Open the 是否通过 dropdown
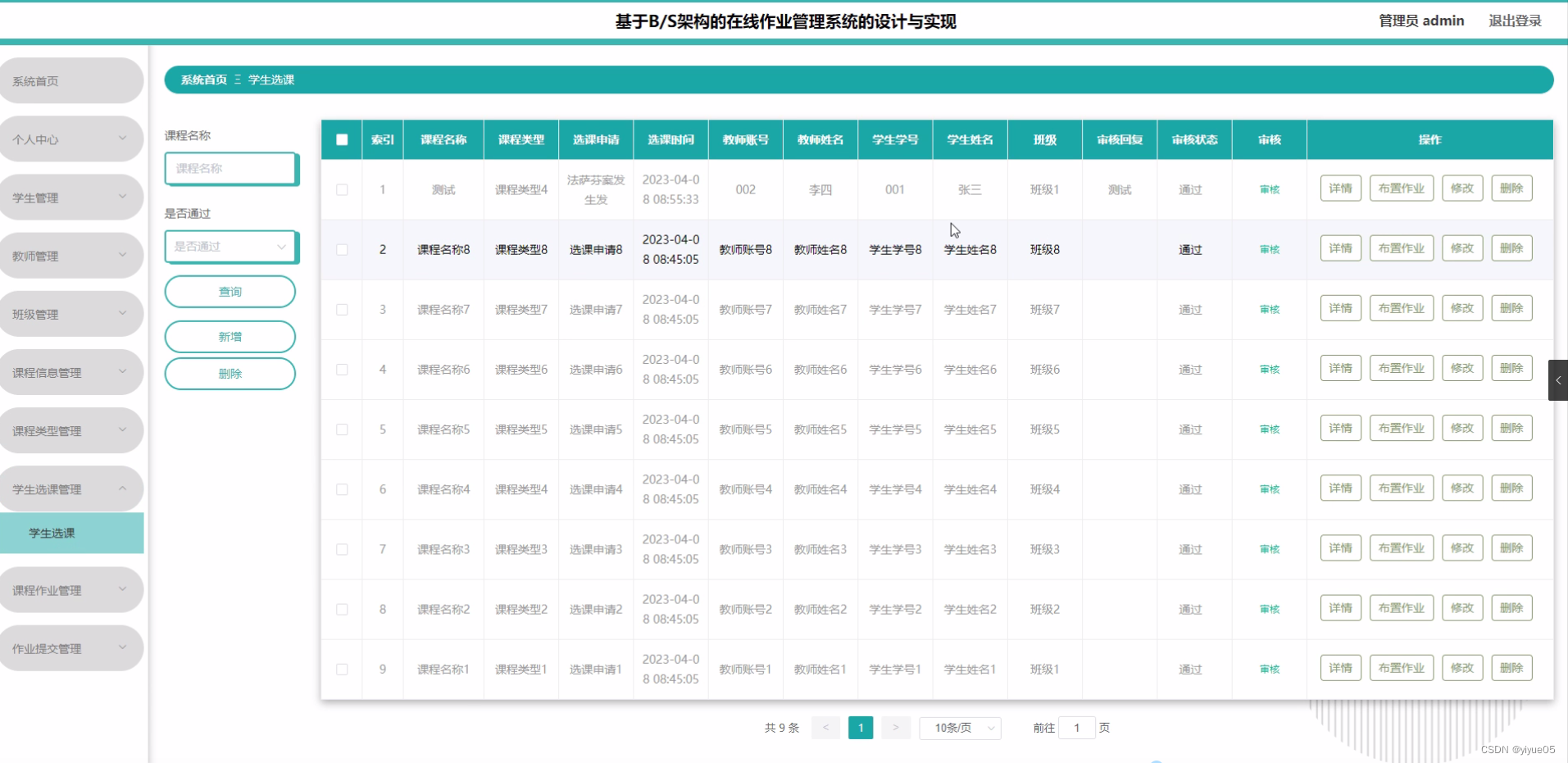The width and height of the screenshot is (1568, 763). [x=230, y=247]
